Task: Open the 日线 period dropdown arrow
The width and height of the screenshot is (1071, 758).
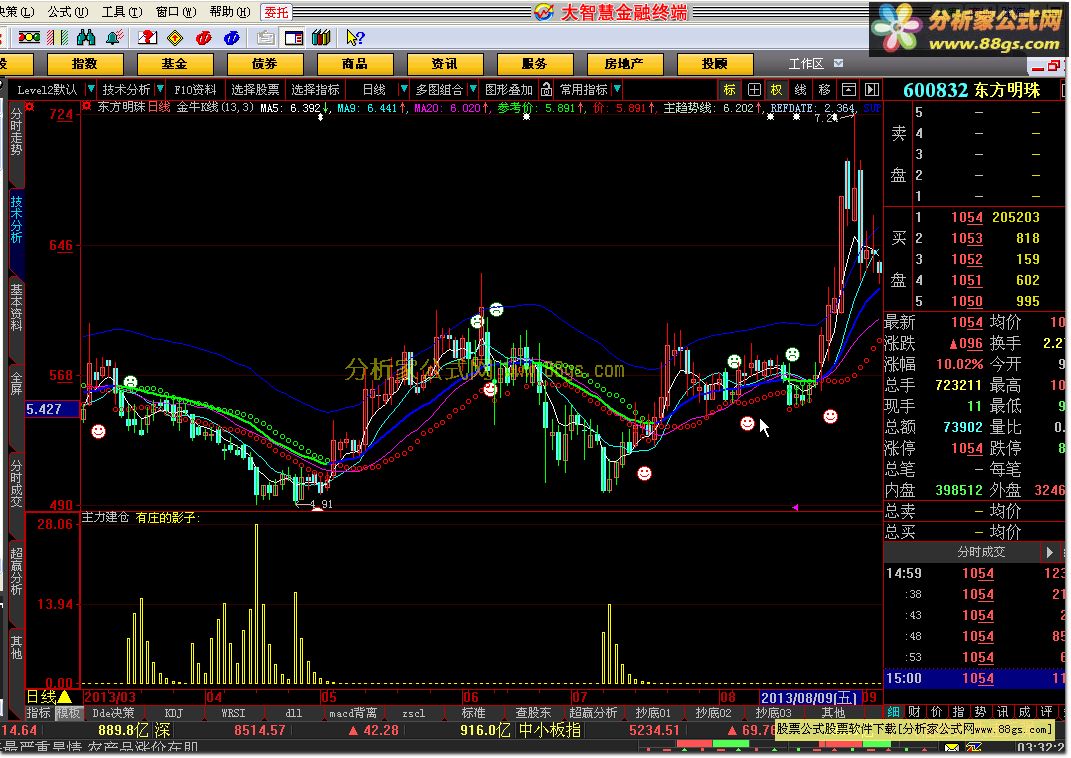Action: [x=404, y=89]
